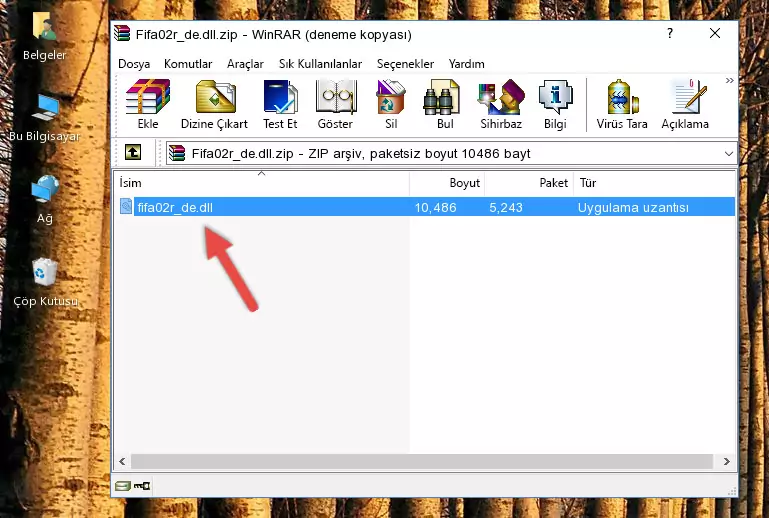Click the WinRAR title bar icon
Image resolution: width=769 pixels, height=518 pixels.
[122, 34]
